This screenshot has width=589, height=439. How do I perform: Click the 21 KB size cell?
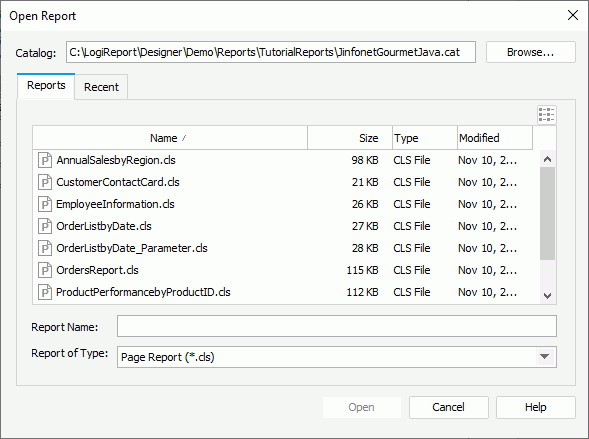tap(365, 182)
